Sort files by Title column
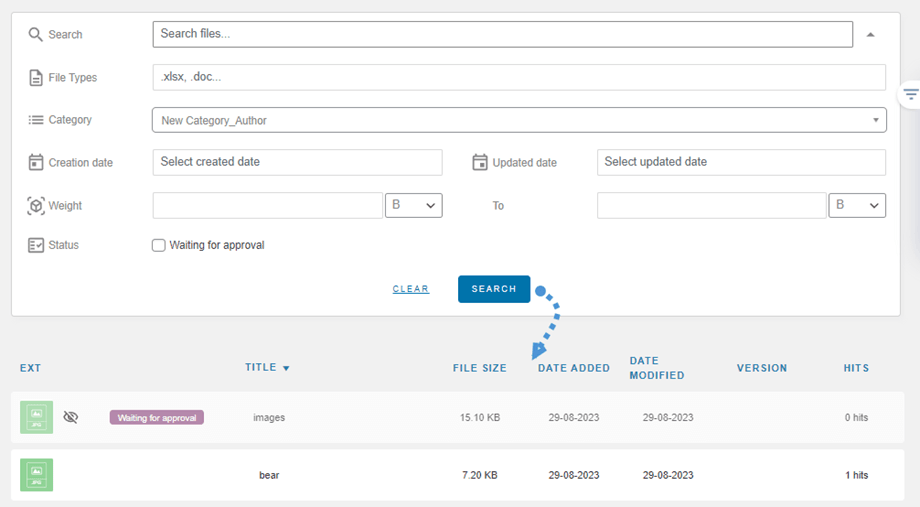Screen dimensions: 920x507 click(267, 368)
